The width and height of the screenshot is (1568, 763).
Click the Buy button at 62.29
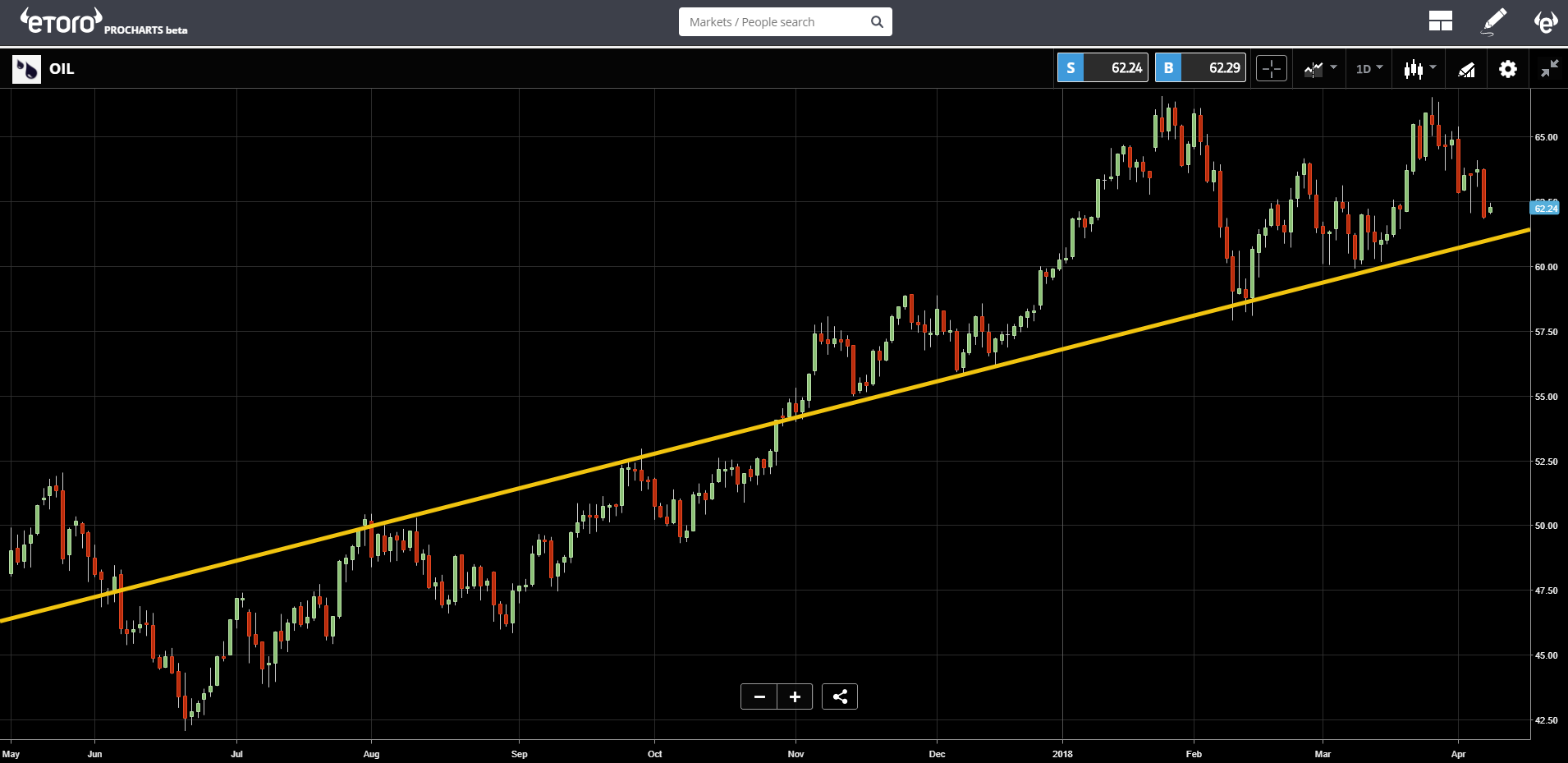point(1200,68)
